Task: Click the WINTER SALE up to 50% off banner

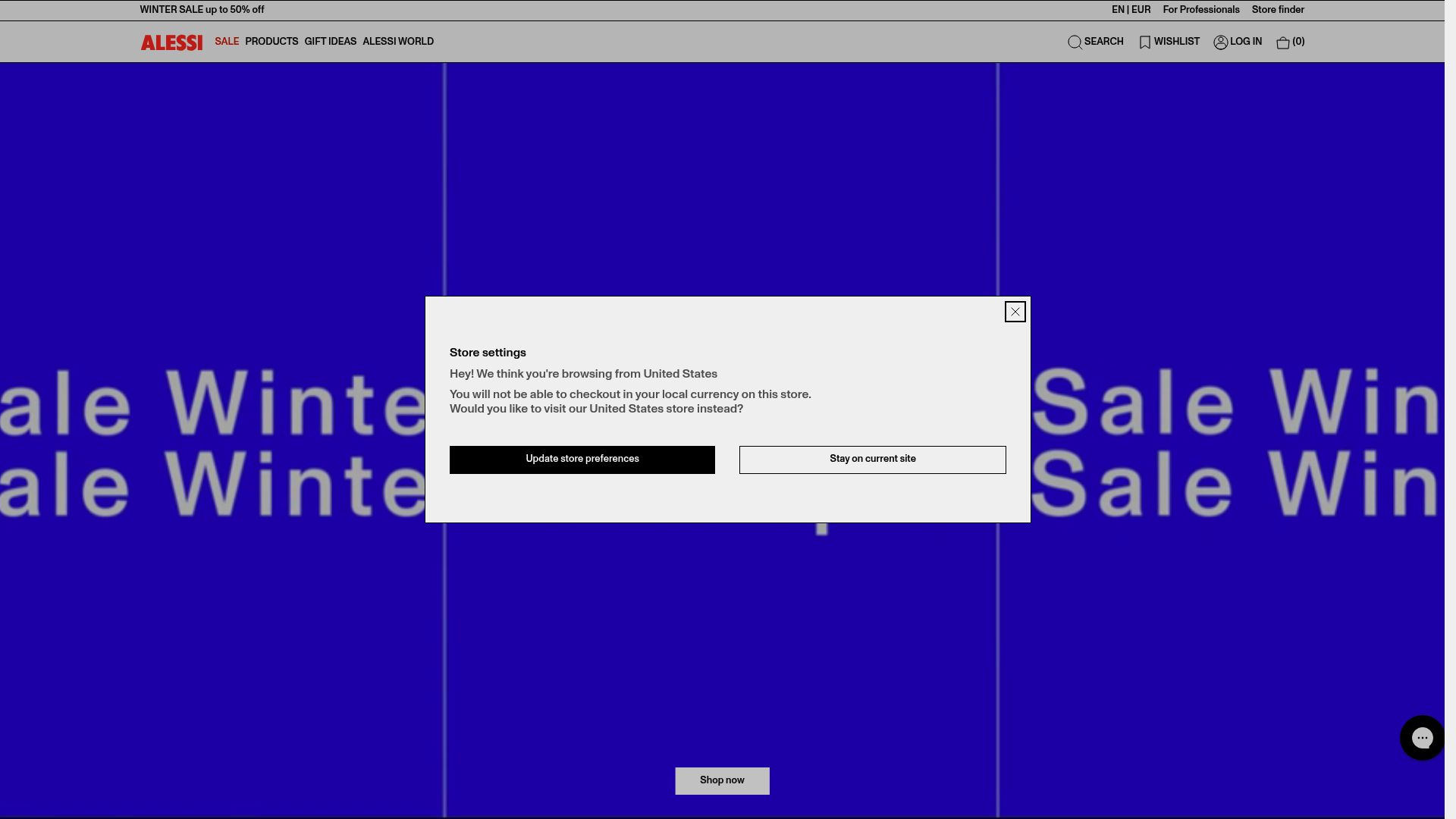Action: (x=202, y=10)
